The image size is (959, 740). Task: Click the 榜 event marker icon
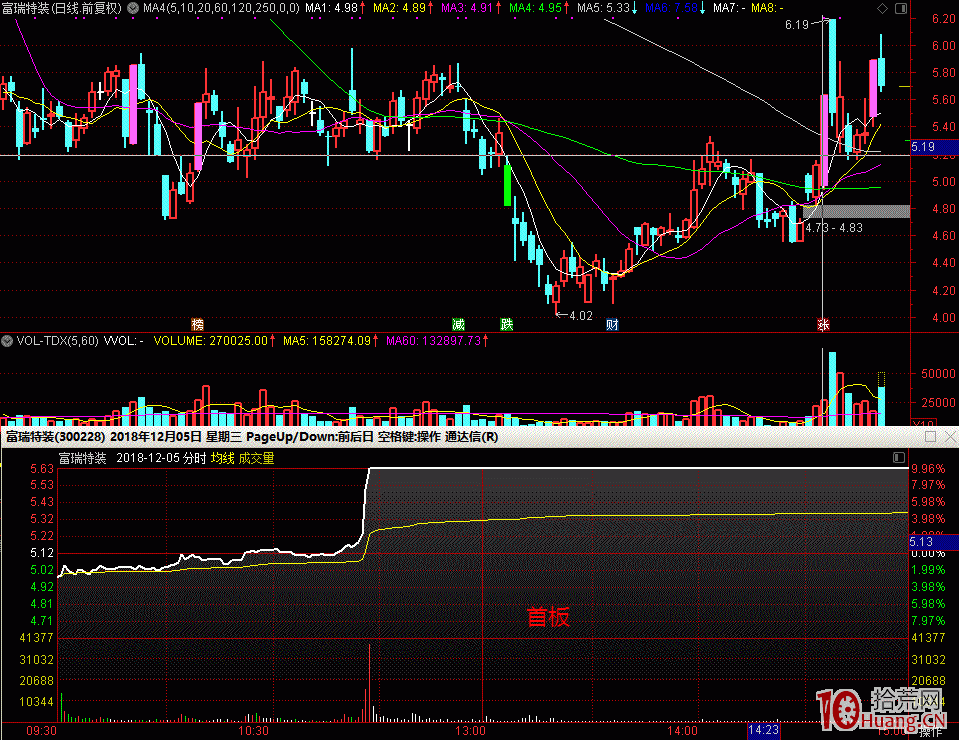click(198, 324)
